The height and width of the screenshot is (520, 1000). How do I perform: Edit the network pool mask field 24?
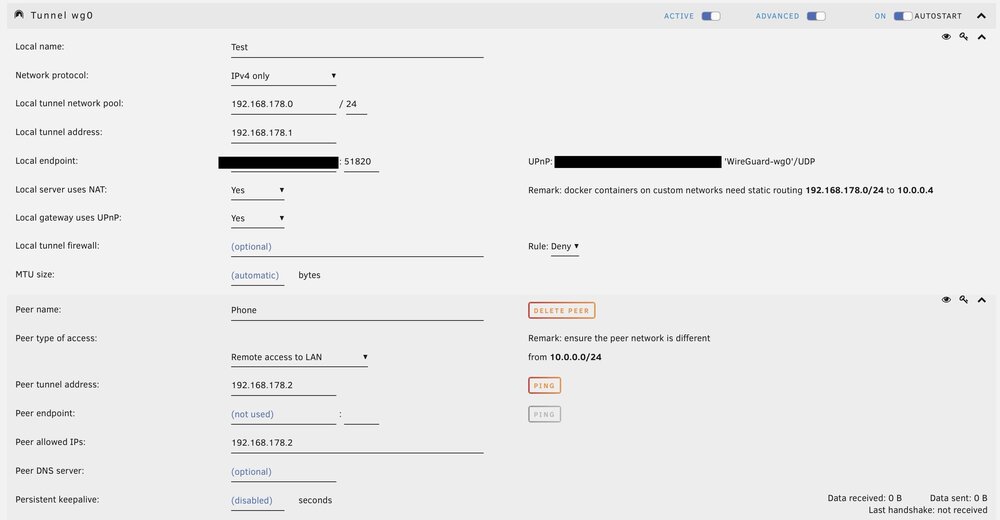[356, 104]
